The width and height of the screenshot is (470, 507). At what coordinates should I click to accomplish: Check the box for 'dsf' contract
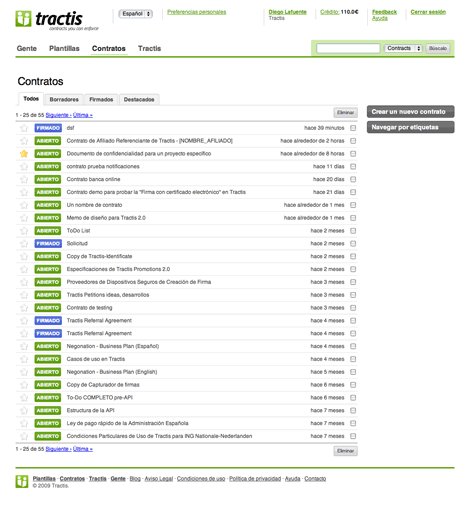click(x=353, y=128)
